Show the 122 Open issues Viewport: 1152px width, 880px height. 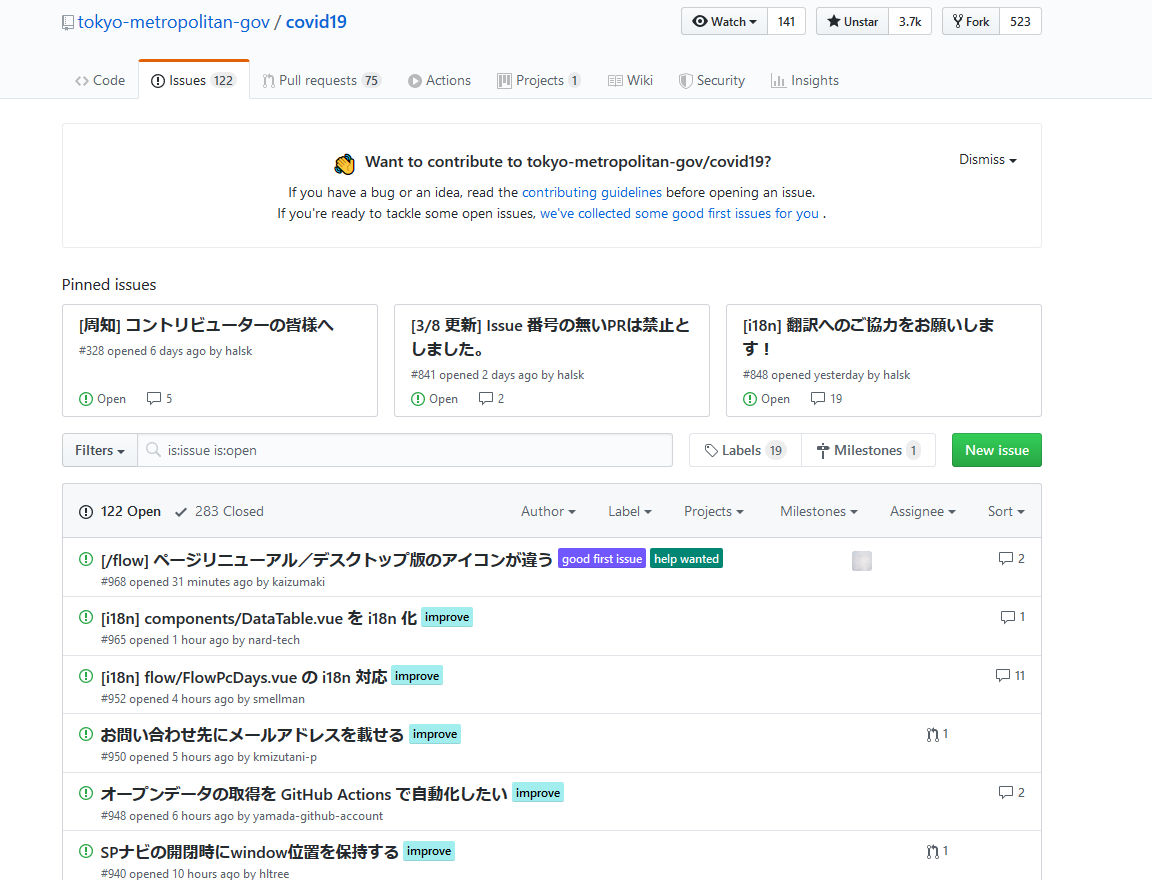pos(120,511)
